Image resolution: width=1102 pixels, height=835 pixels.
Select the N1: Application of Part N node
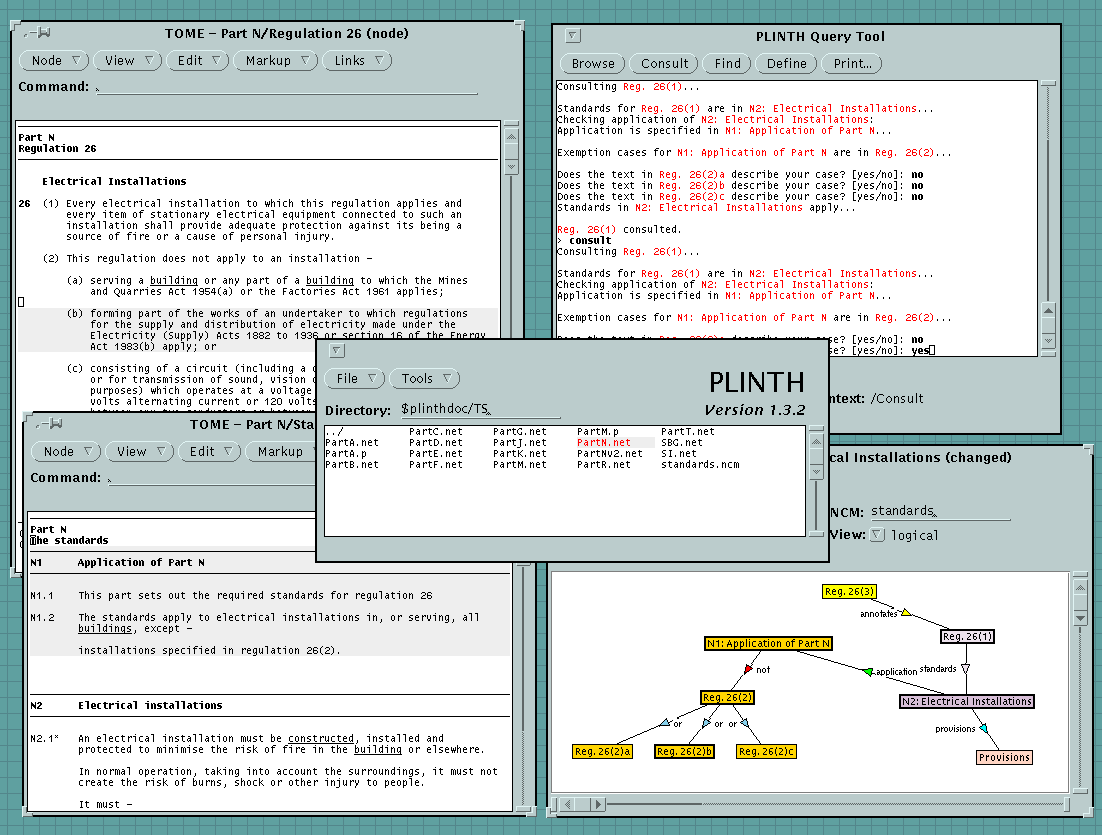[768, 643]
